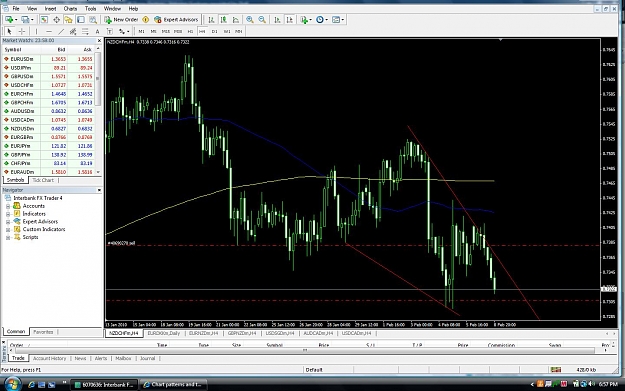625x391 pixels.
Task: Select the Fibonacci Retracement tool
Action: [x=85, y=31]
